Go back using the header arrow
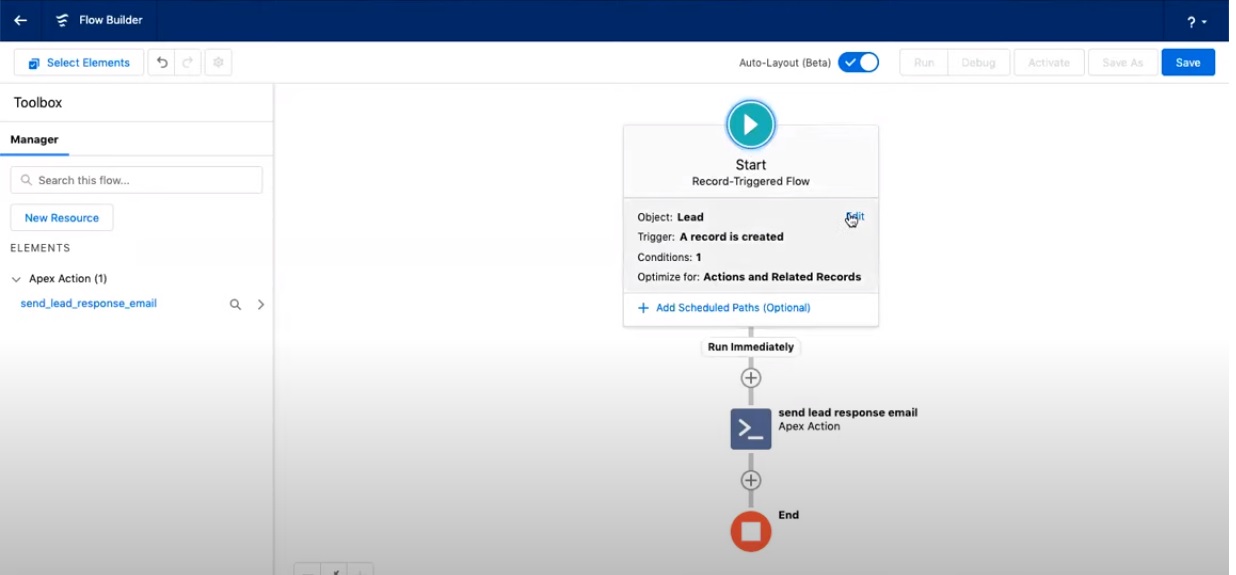 click(20, 20)
